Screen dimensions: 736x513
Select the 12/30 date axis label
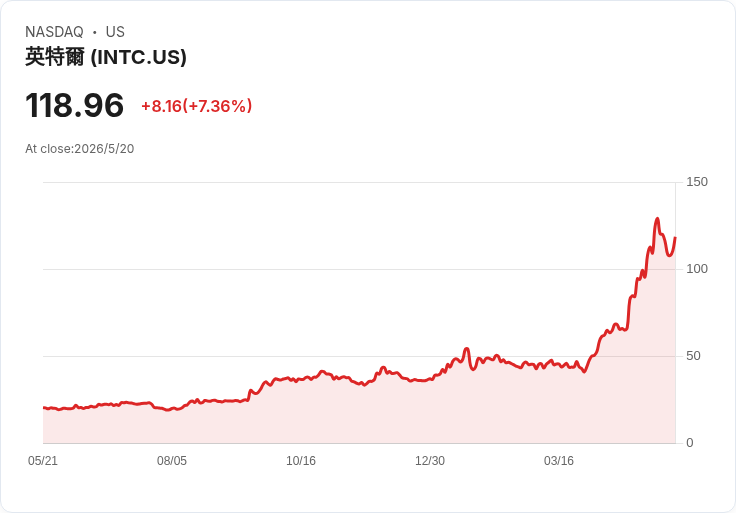(430, 460)
